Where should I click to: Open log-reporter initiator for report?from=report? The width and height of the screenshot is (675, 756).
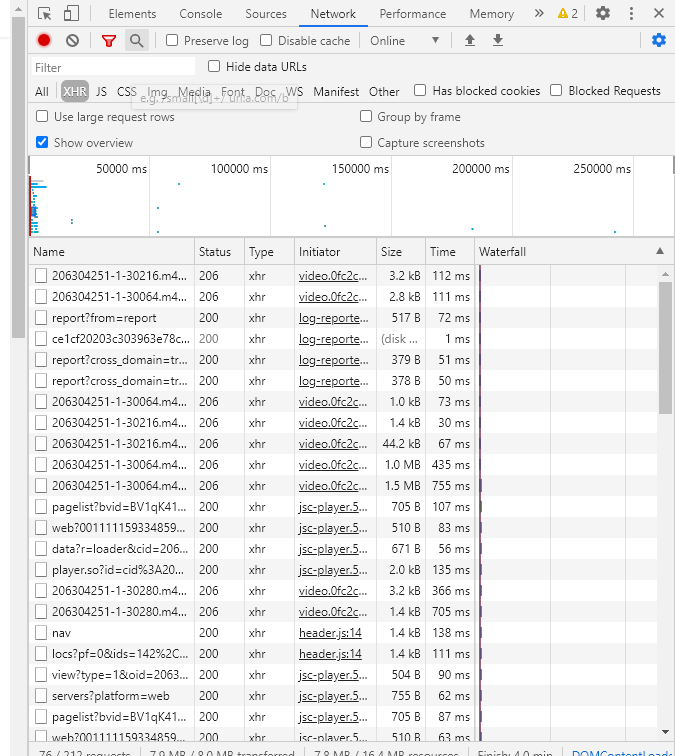pyautogui.click(x=334, y=318)
